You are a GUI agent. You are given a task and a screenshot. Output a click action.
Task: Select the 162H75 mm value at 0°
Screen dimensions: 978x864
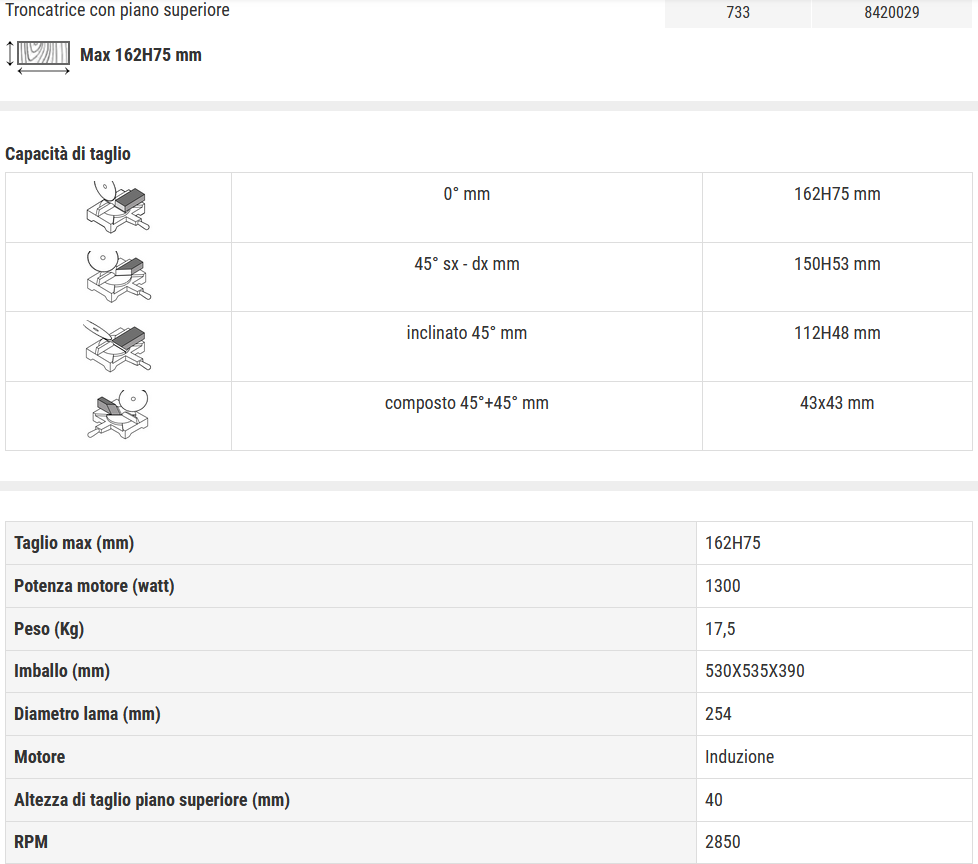[837, 194]
